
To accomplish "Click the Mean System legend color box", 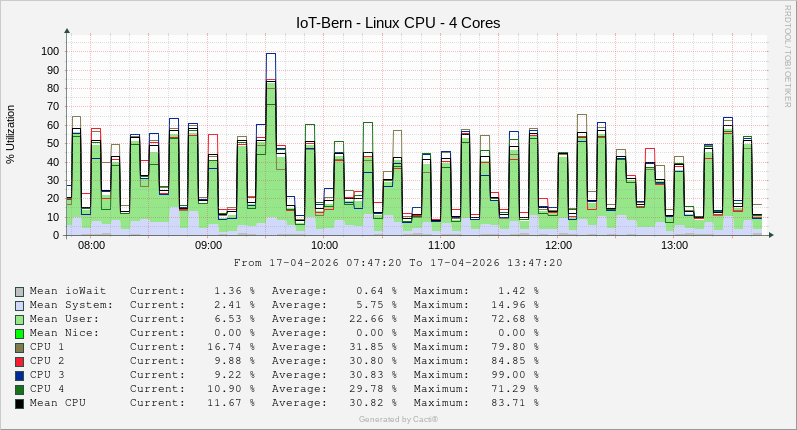I will click(x=19, y=305).
